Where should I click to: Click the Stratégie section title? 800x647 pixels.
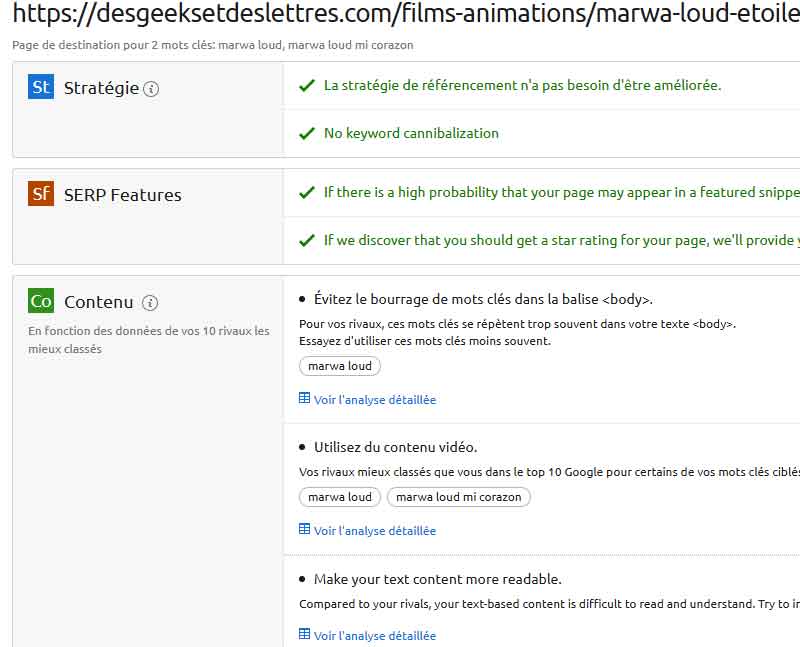pyautogui.click(x=101, y=88)
